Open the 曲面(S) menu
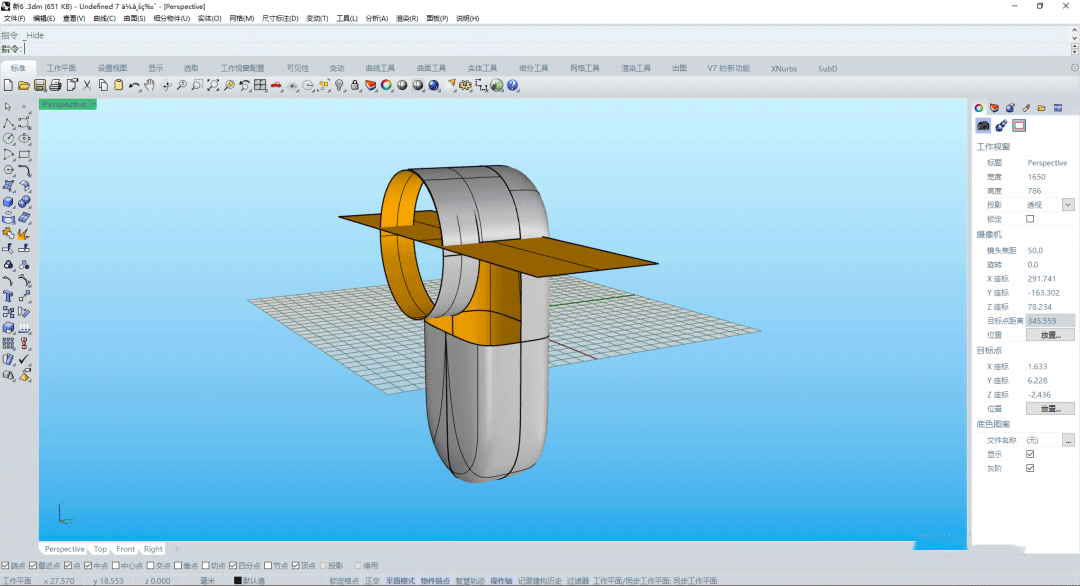Image resolution: width=1080 pixels, height=586 pixels. pyautogui.click(x=133, y=19)
